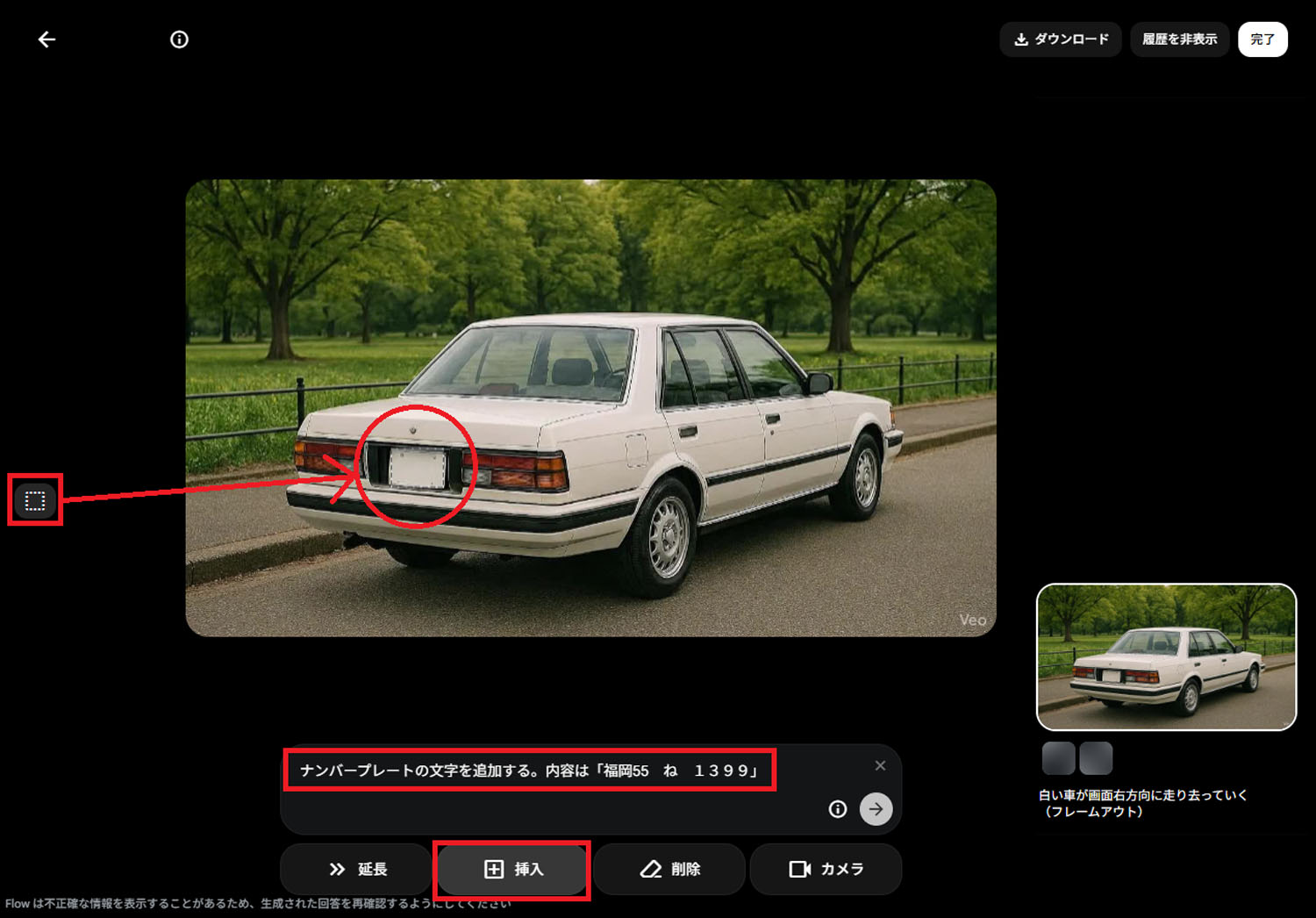Click the double-chevron icon on the 延長 button
The width and height of the screenshot is (1316, 918).
338,869
